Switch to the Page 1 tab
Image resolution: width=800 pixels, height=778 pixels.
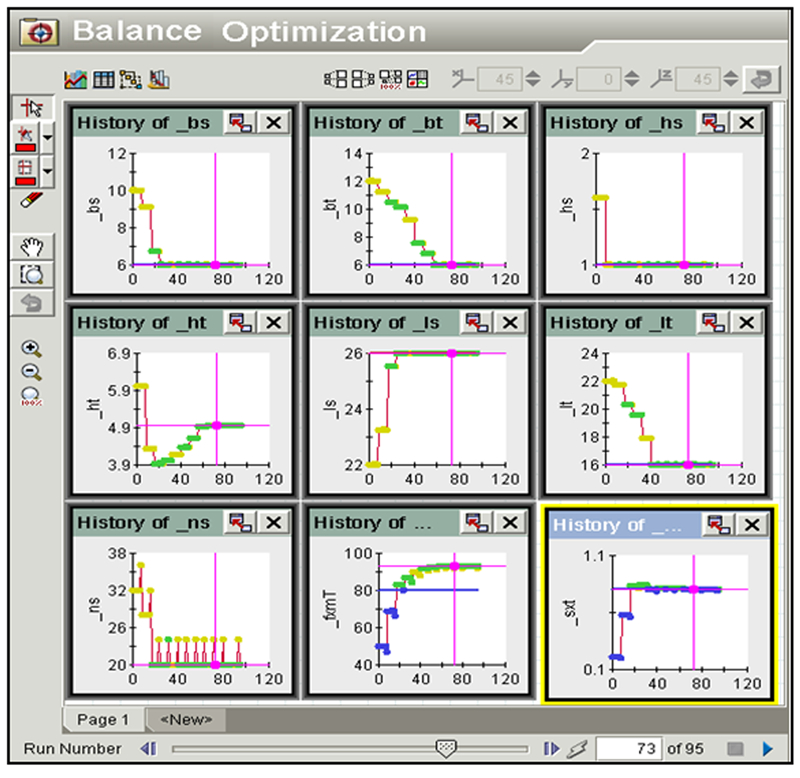(x=103, y=720)
